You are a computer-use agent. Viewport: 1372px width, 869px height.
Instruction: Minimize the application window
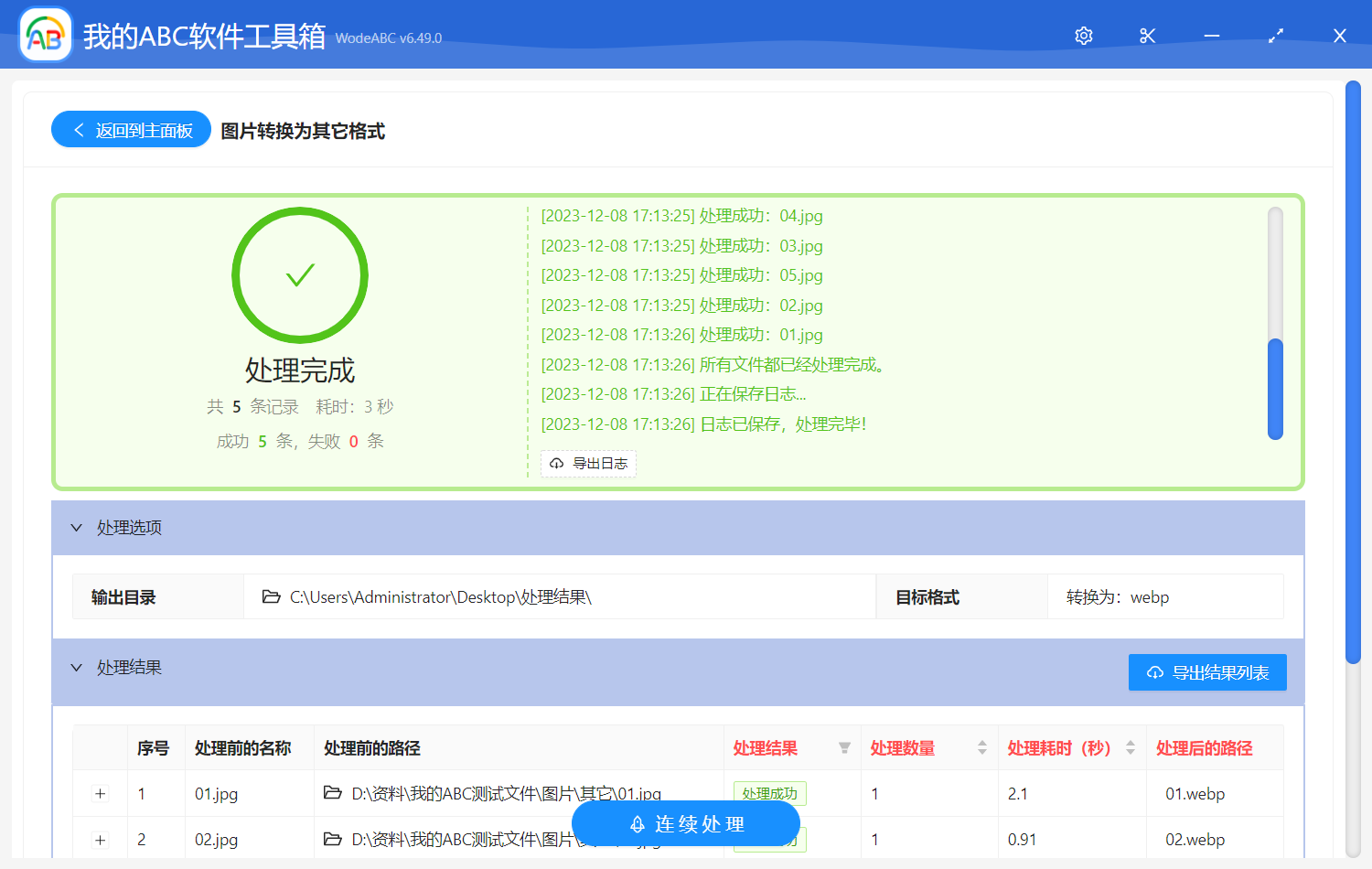(1212, 36)
